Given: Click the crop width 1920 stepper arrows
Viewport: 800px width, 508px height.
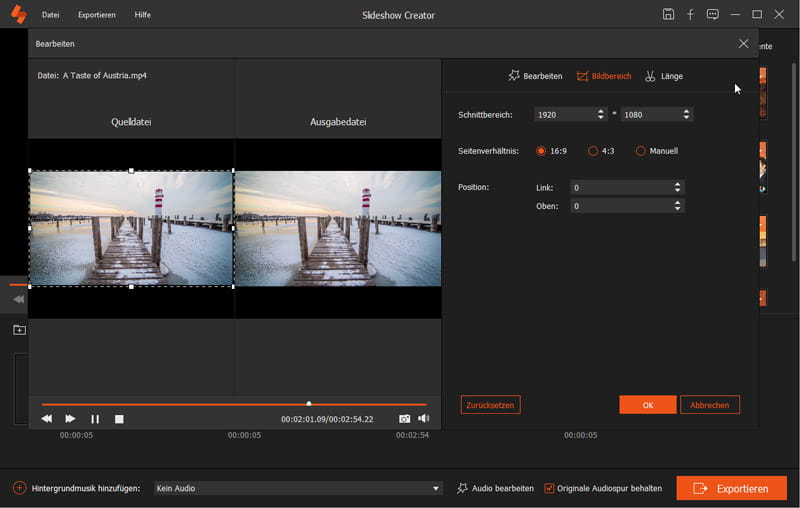Looking at the screenshot, I should tap(601, 115).
